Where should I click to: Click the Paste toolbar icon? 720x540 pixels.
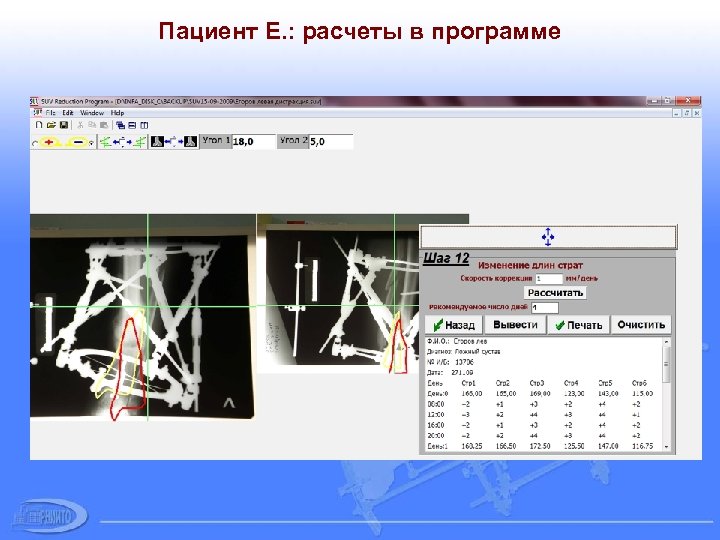click(x=104, y=125)
